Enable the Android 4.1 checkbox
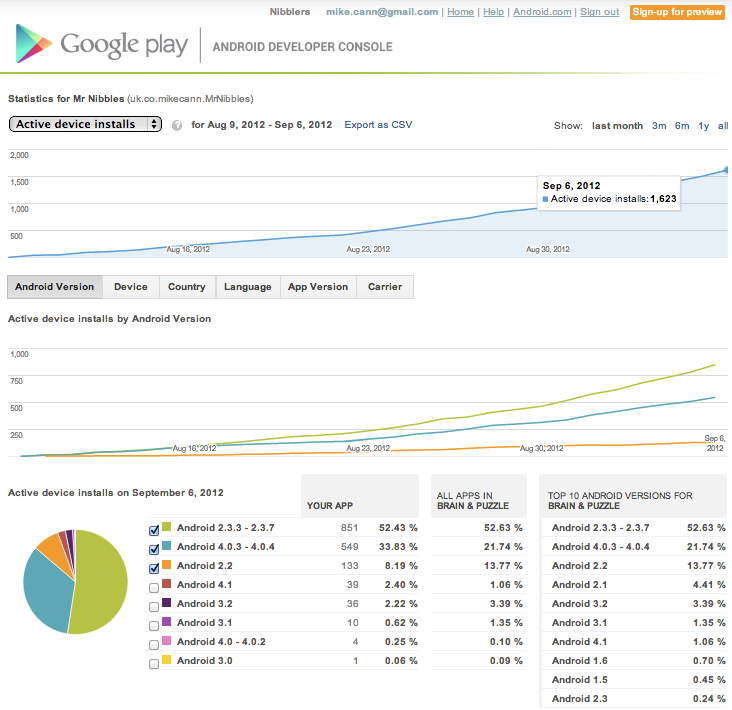The height and width of the screenshot is (710, 732). [153, 586]
